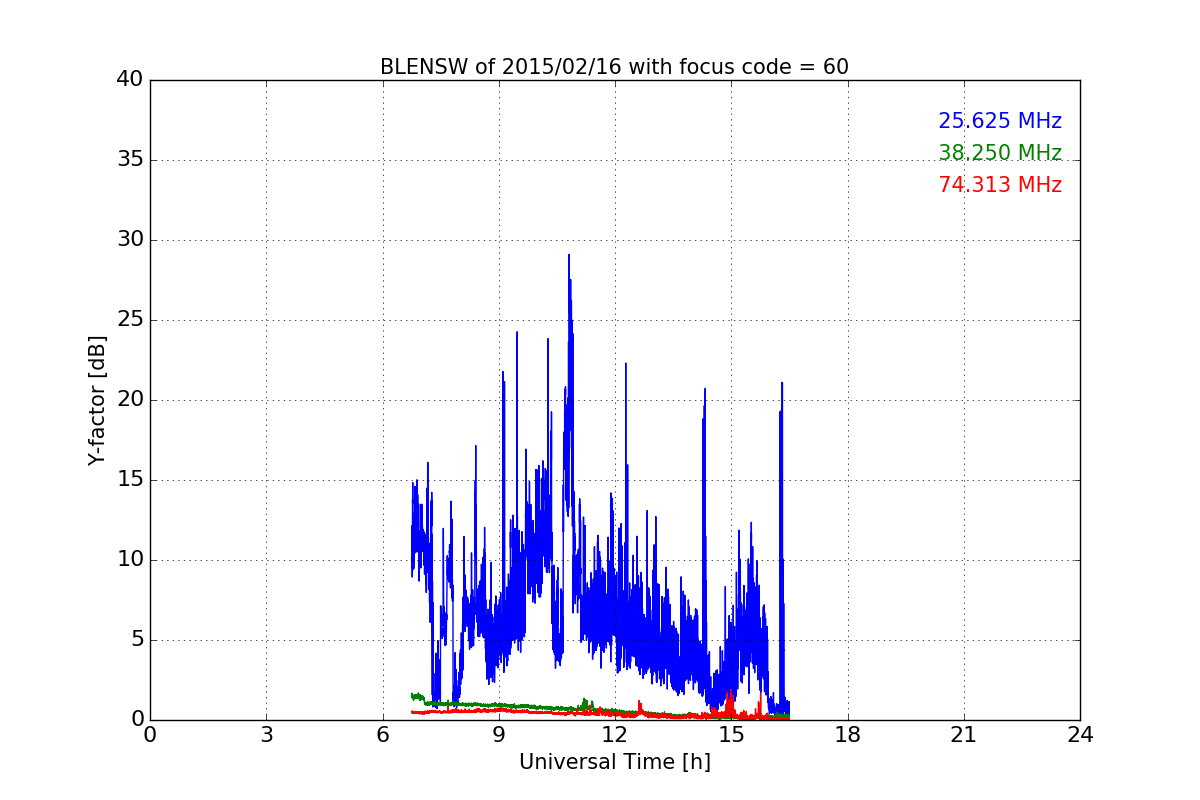Click the x-axis tick label '6'
This screenshot has height=800, width=1200.
click(x=382, y=735)
